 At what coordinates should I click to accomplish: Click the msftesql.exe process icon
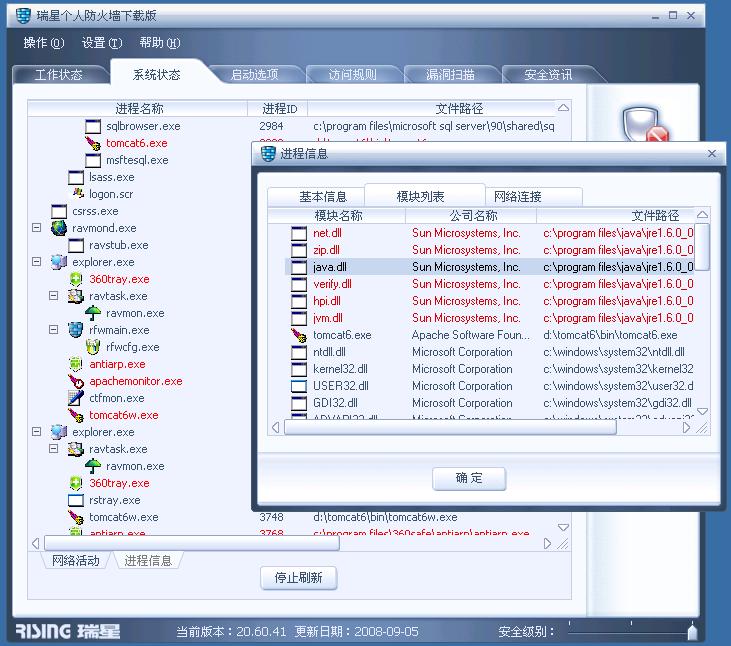point(93,160)
